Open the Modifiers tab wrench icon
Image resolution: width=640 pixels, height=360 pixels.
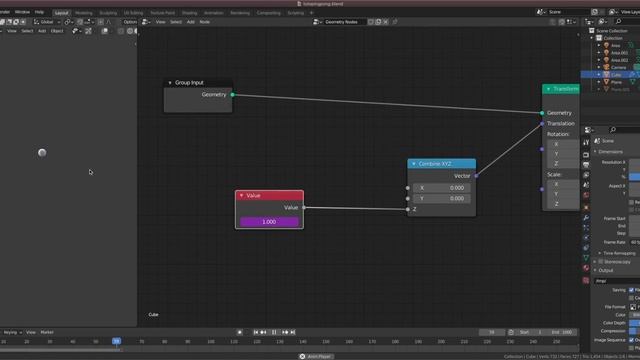pyautogui.click(x=586, y=218)
